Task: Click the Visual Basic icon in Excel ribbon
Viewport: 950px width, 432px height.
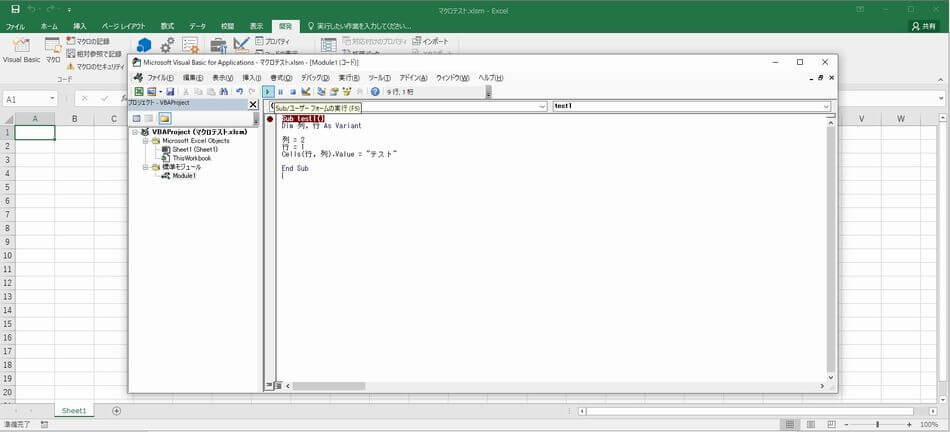Action: [22, 50]
